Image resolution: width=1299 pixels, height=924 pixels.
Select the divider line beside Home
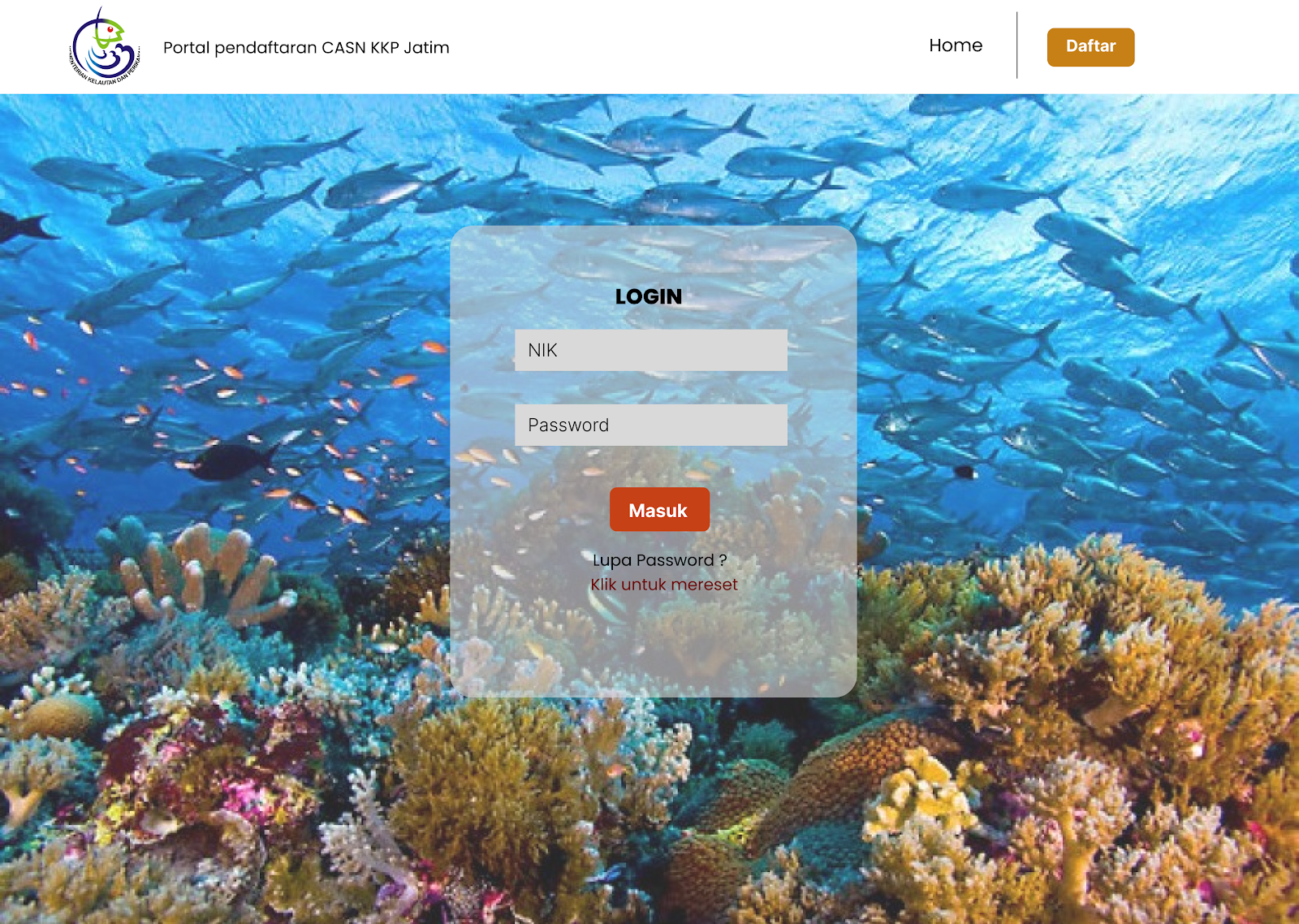1016,45
